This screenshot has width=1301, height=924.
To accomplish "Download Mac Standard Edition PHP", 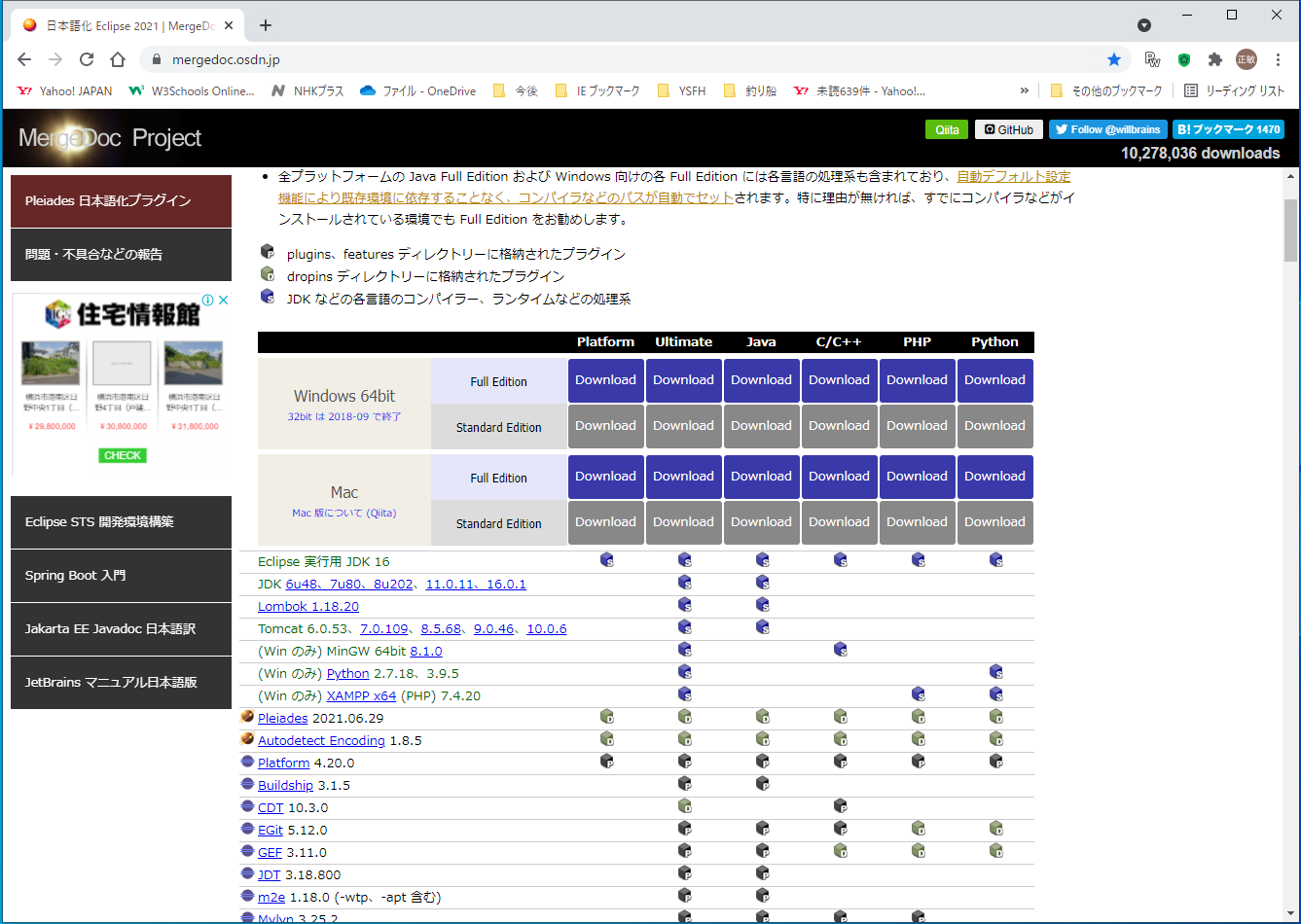I will coord(918,522).
